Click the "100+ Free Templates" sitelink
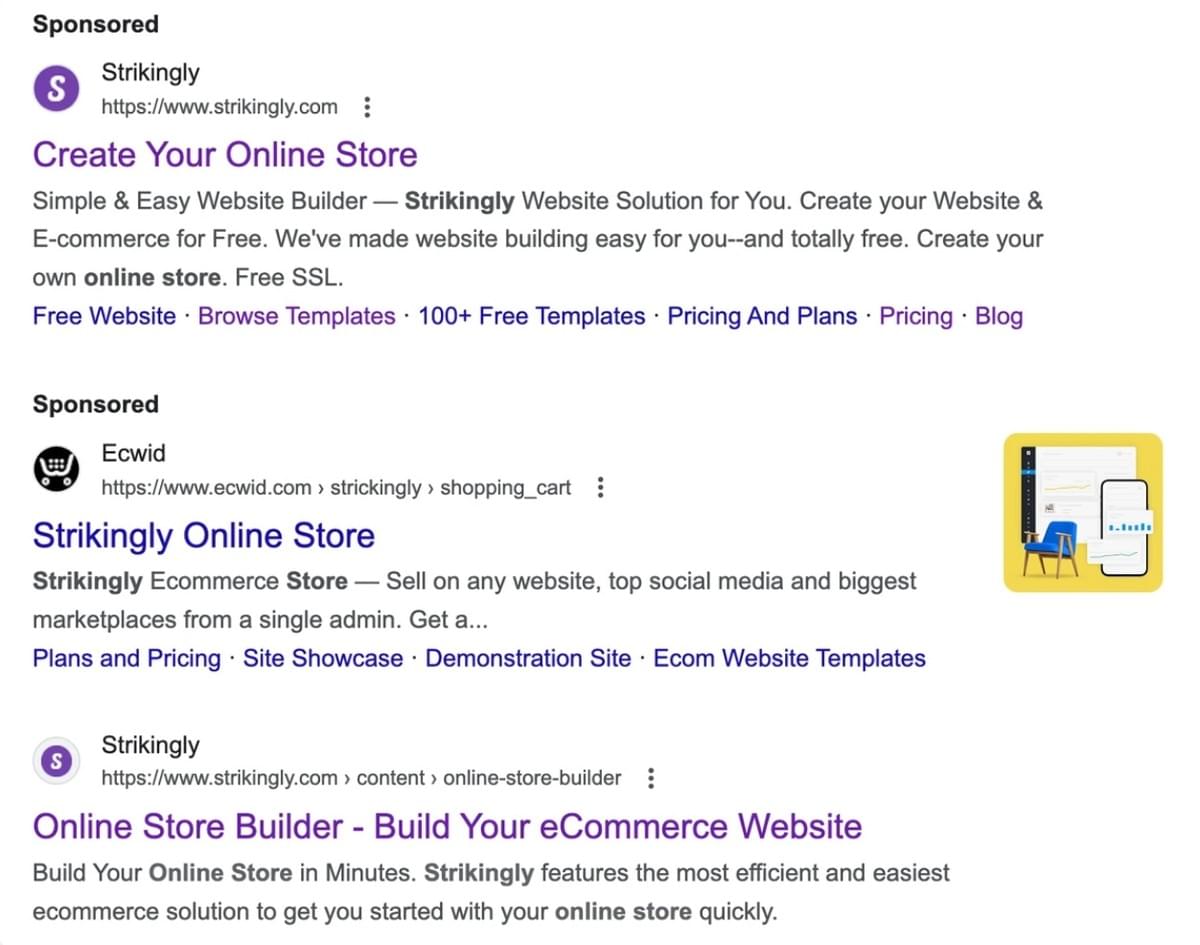This screenshot has width=1200, height=945. click(531, 316)
